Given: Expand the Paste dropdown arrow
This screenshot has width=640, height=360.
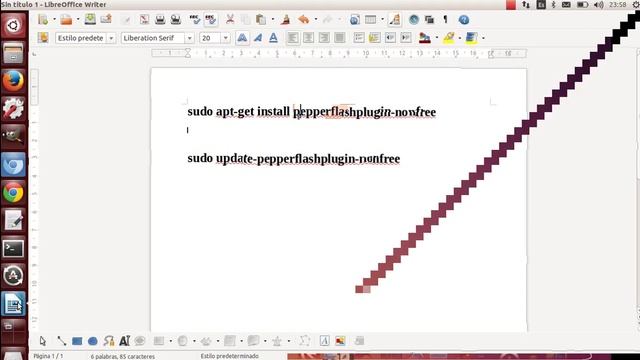Looking at the screenshot, I should pyautogui.click(x=272, y=20).
